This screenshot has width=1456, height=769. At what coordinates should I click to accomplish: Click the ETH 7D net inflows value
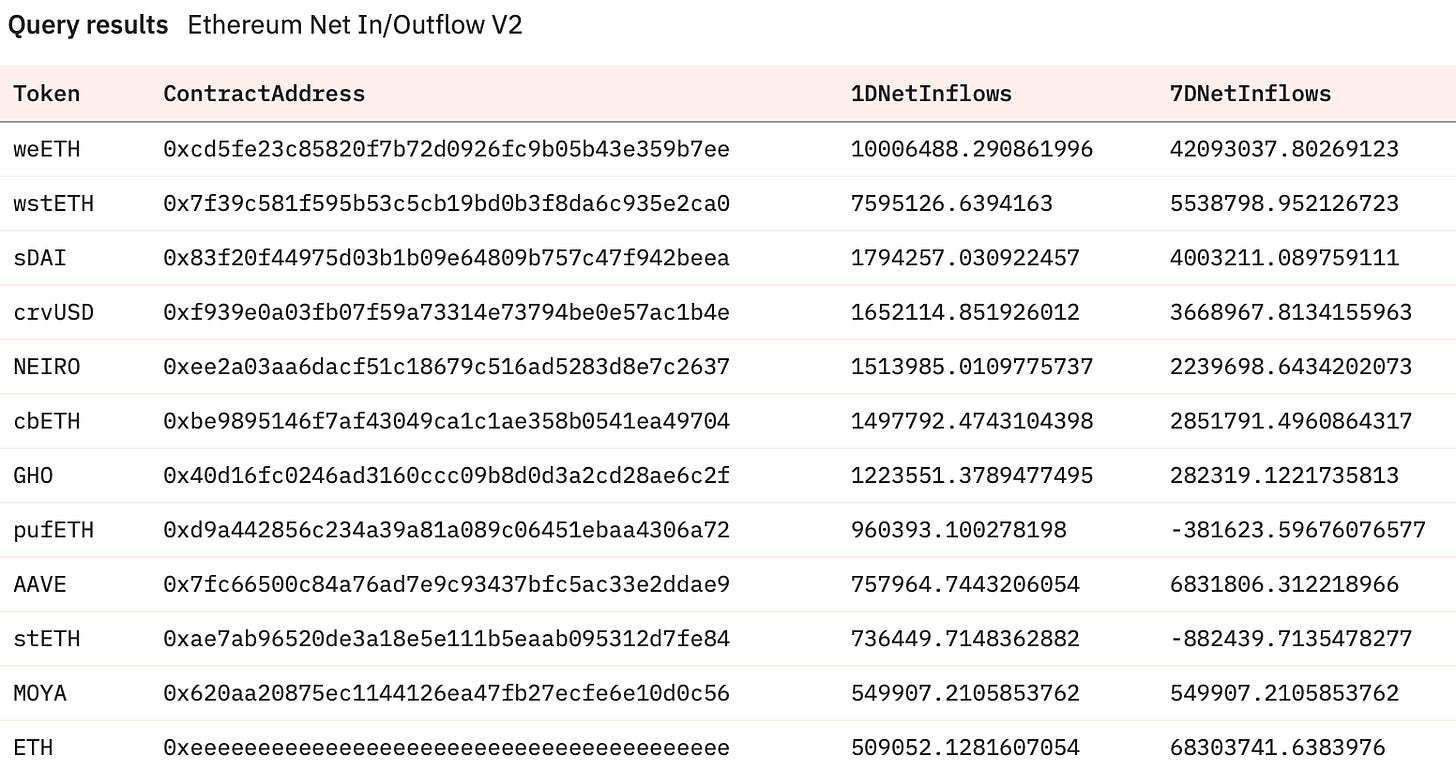[x=1277, y=748]
